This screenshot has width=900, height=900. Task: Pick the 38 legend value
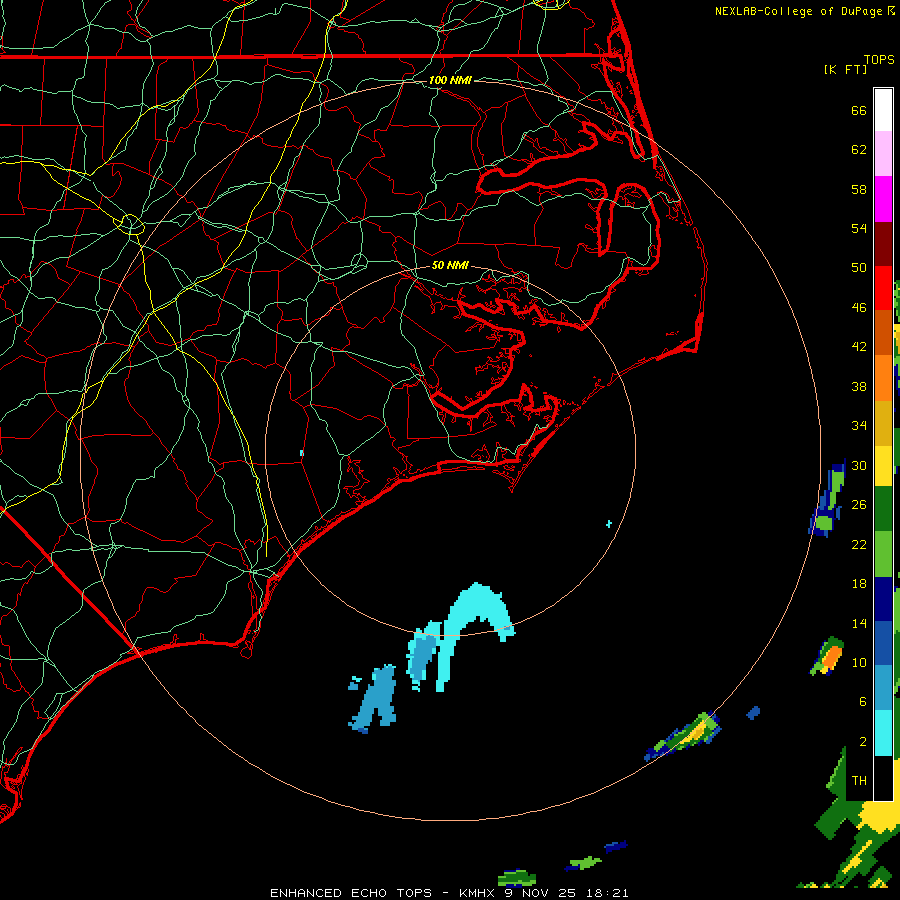pos(859,386)
